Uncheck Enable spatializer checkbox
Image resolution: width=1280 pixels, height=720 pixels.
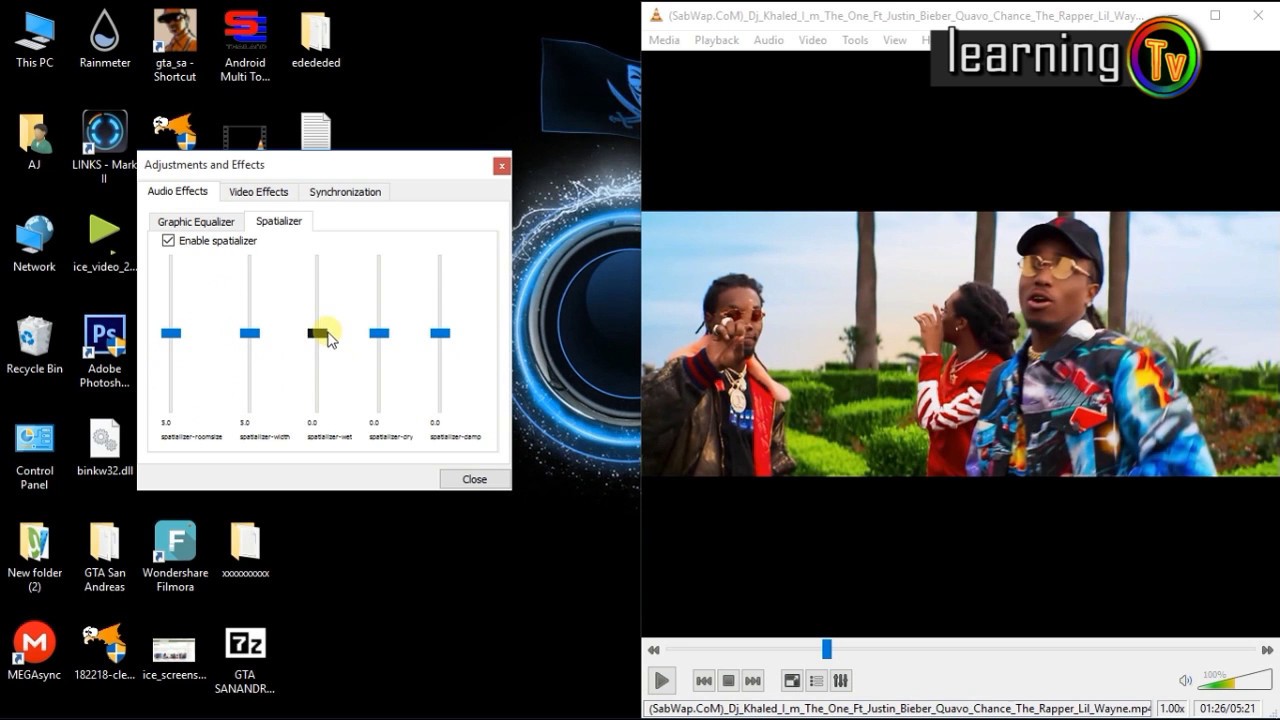pos(168,241)
